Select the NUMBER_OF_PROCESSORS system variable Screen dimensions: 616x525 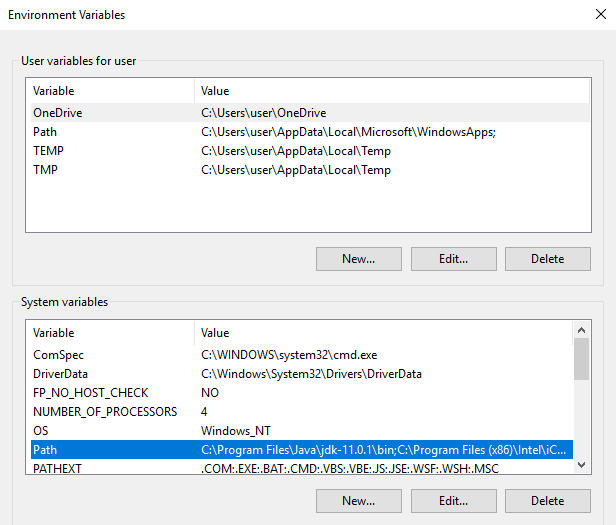click(302, 411)
